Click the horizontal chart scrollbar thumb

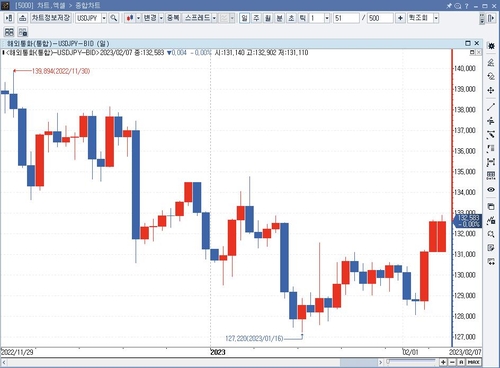pos(358,362)
